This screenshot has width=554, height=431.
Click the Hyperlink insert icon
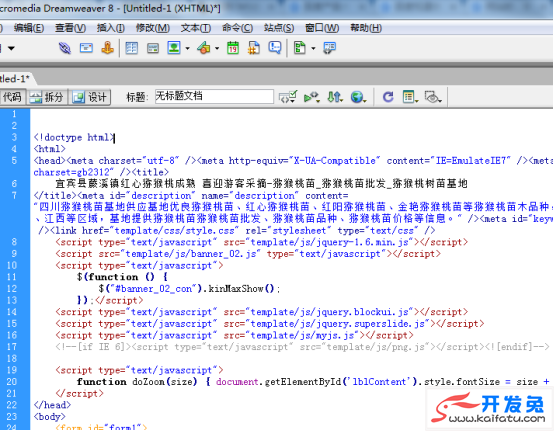[x=65, y=48]
